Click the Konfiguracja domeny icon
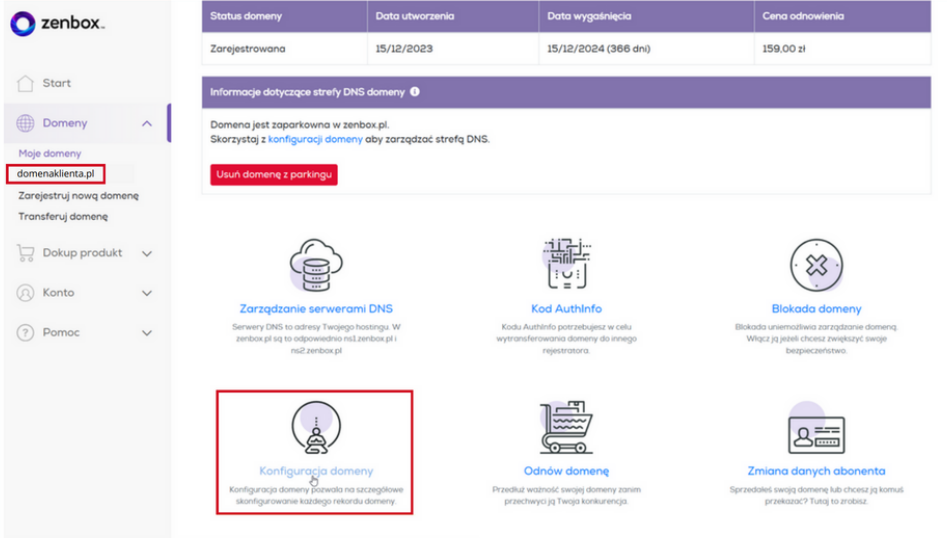The height and width of the screenshot is (538, 947). point(315,428)
